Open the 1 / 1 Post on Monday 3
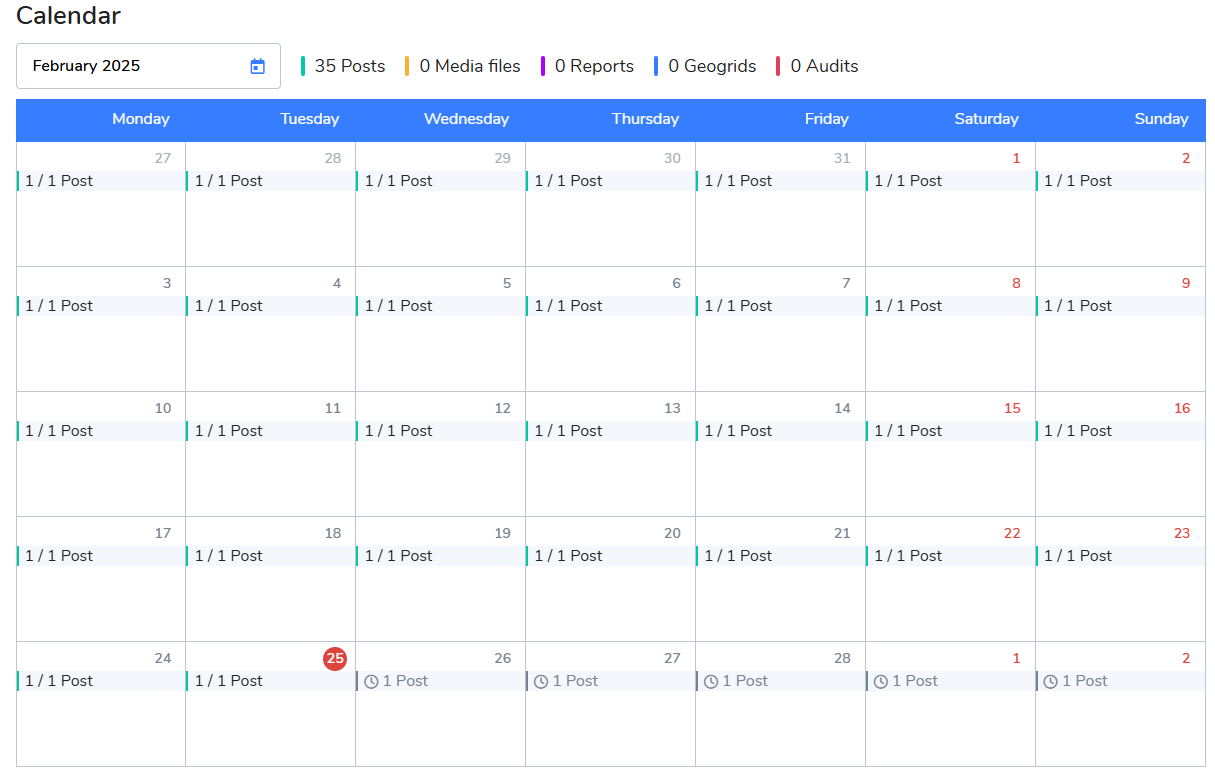This screenshot has width=1215, height=779. coord(59,306)
